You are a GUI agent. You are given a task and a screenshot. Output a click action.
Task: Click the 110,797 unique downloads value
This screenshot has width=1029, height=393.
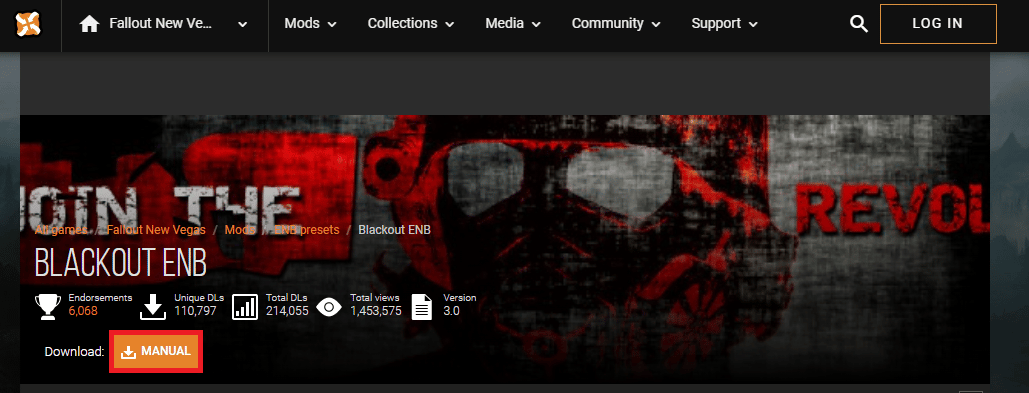tap(196, 311)
